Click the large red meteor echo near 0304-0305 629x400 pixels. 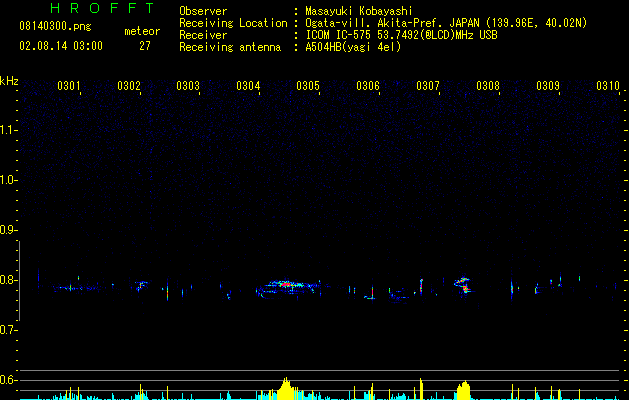pos(286,285)
